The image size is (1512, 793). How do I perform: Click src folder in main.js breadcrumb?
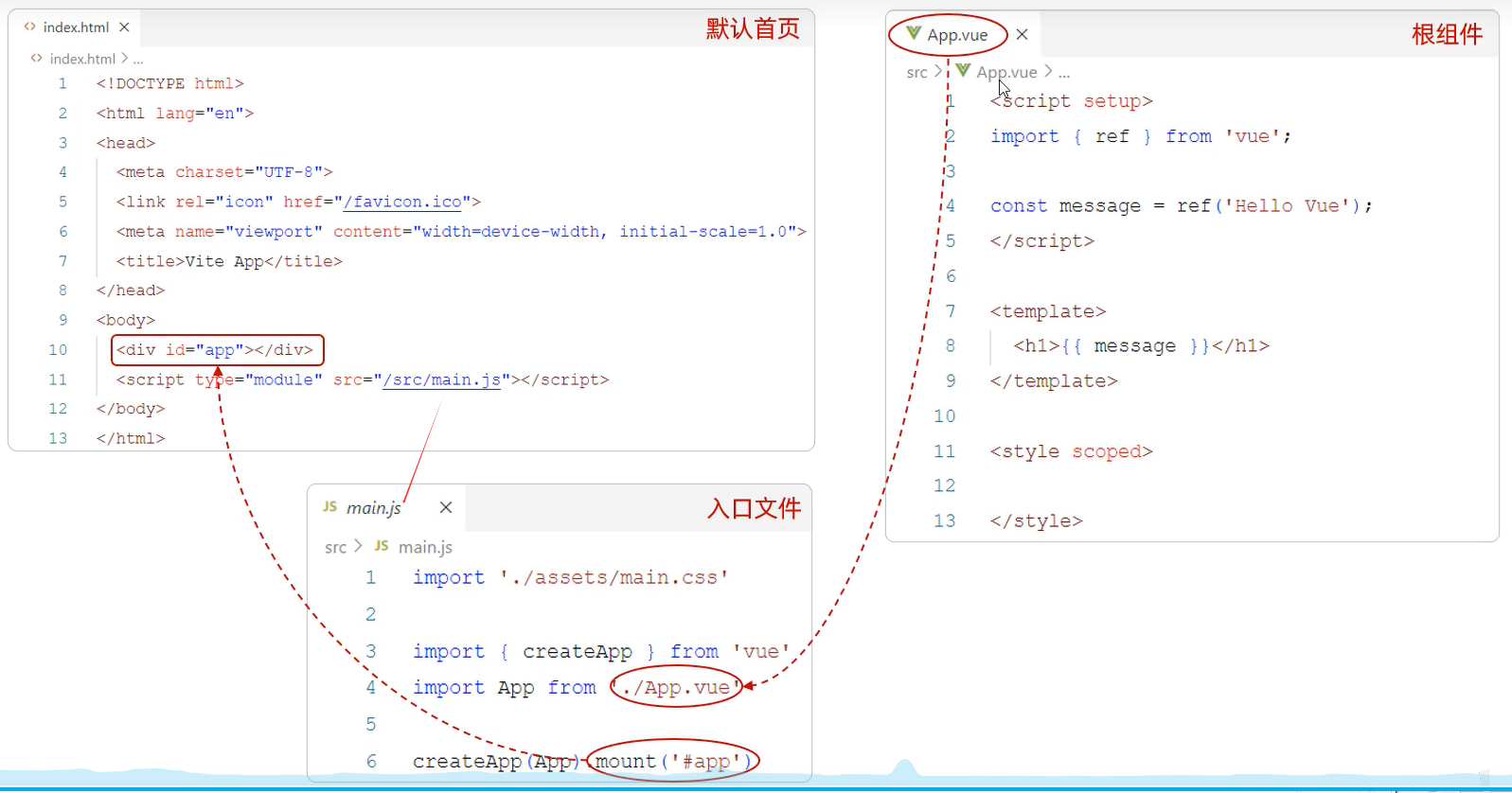point(335,547)
